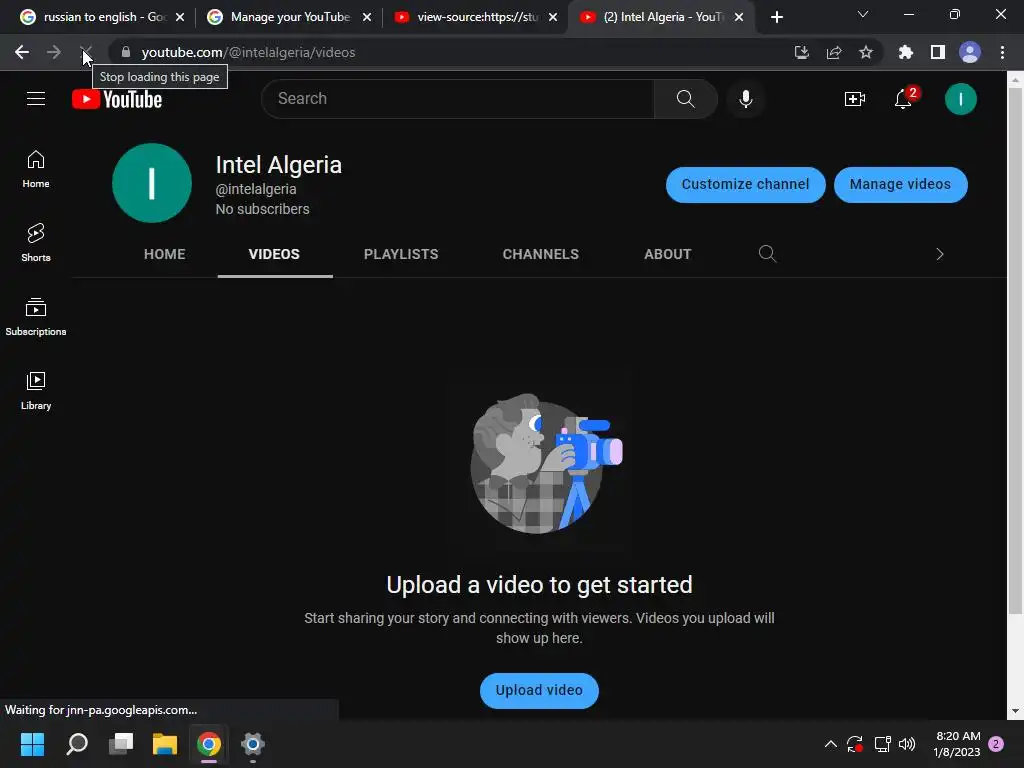Open the Create video camera icon
The width and height of the screenshot is (1024, 768).
[x=854, y=99]
